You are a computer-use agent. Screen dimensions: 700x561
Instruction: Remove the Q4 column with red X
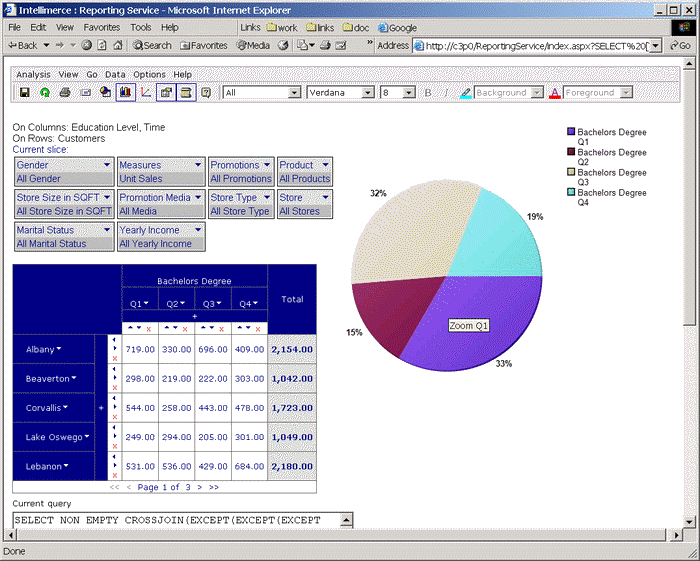coord(258,329)
